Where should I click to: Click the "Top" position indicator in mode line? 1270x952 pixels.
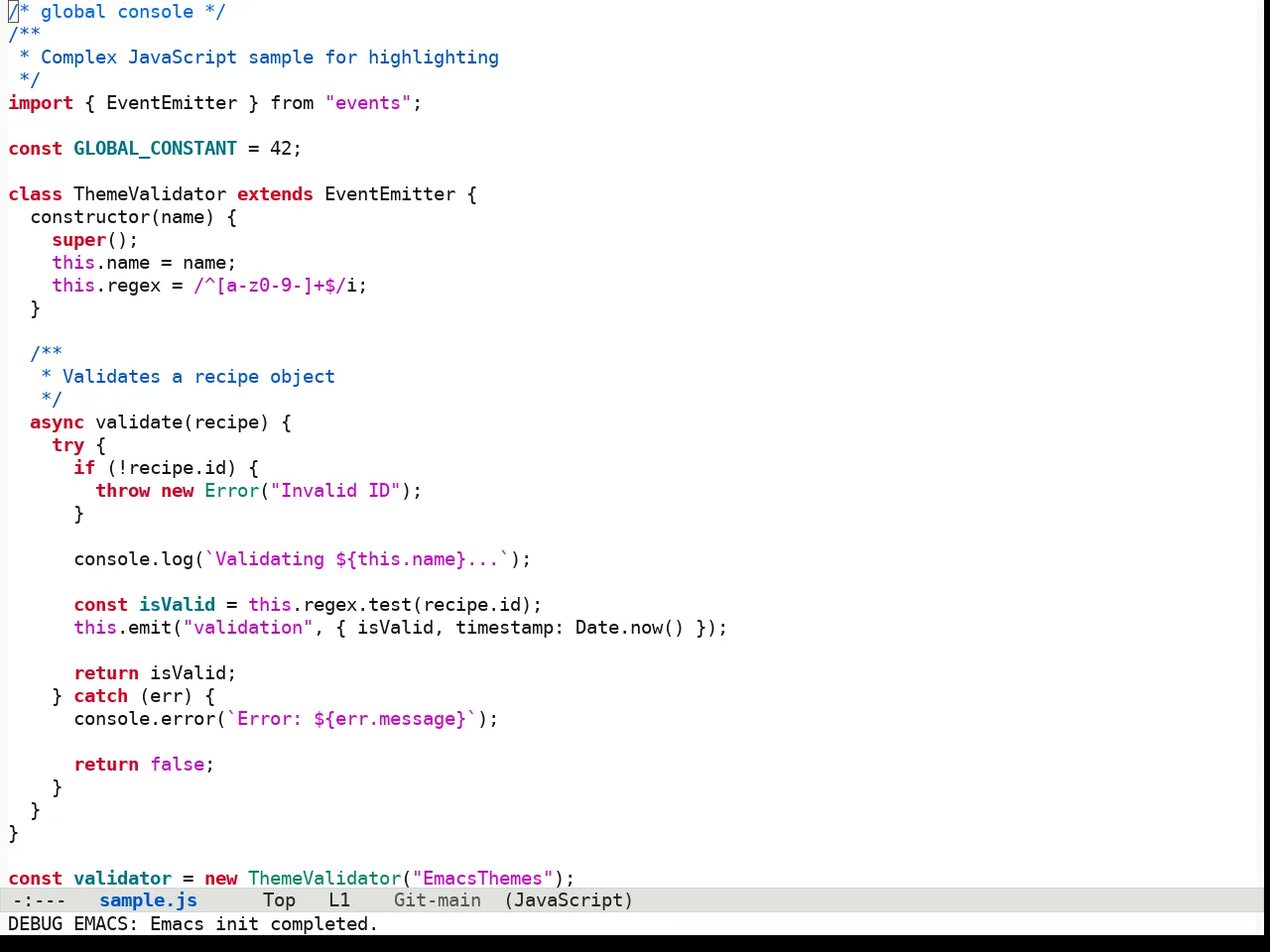[x=279, y=900]
